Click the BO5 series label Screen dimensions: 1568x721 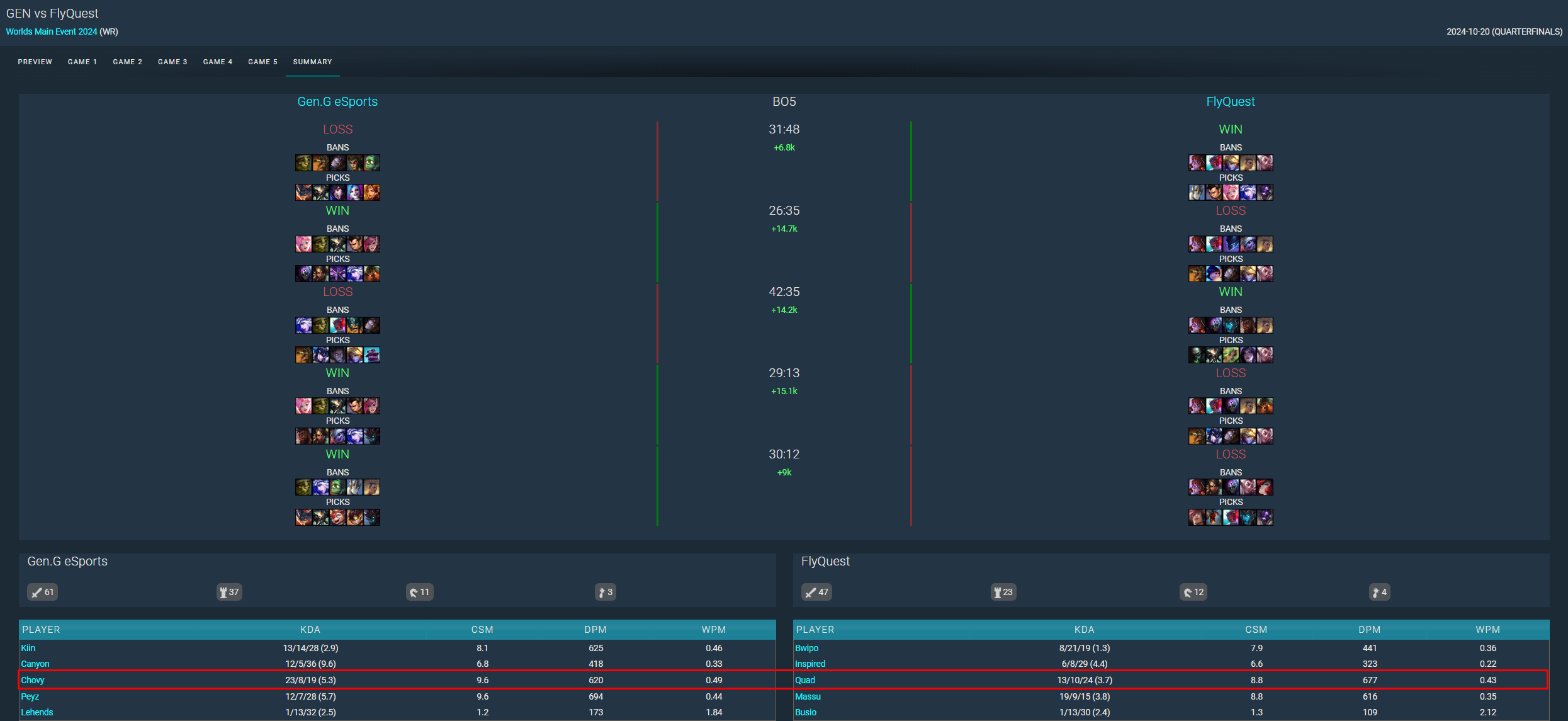pos(784,101)
